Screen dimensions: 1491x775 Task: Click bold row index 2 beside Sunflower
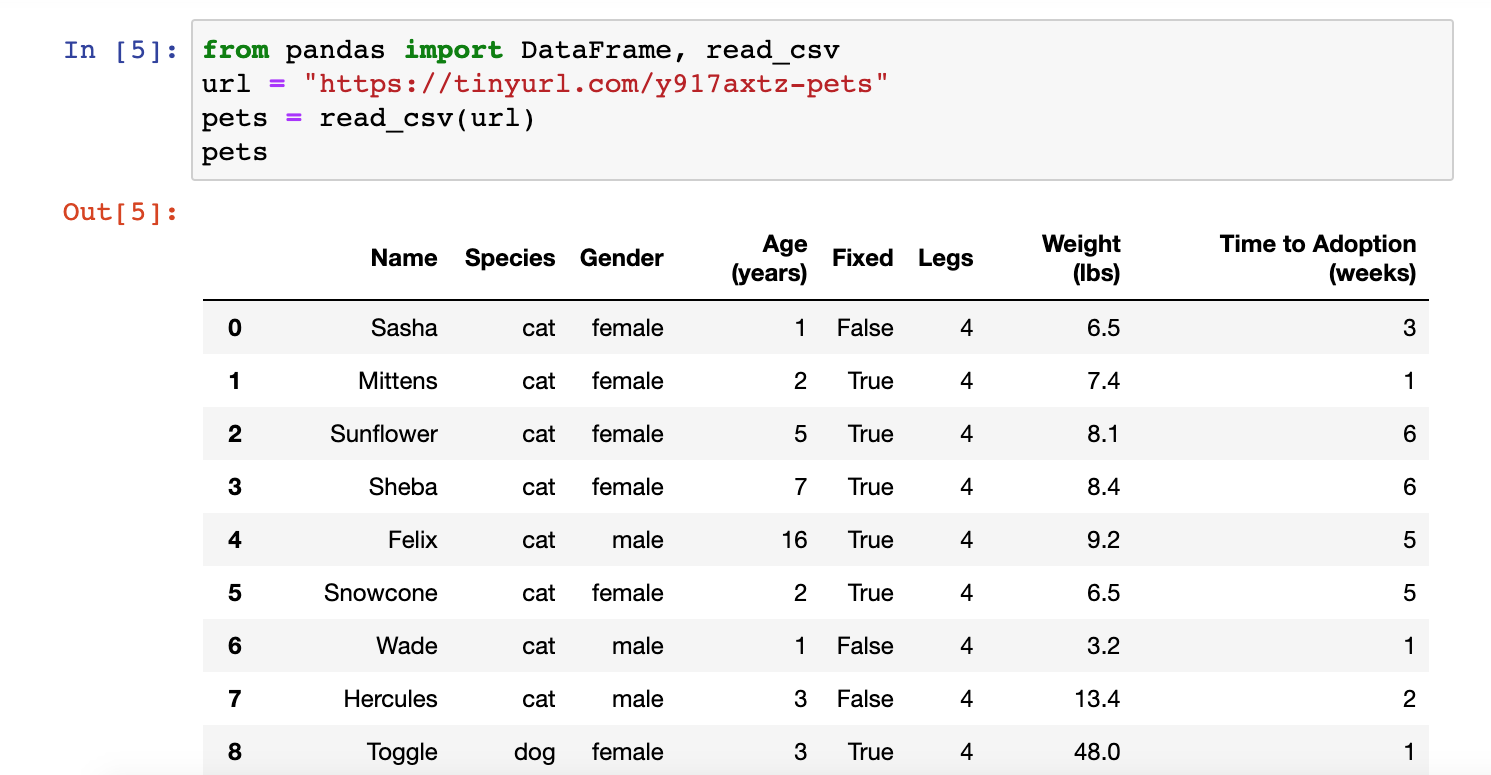[235, 434]
